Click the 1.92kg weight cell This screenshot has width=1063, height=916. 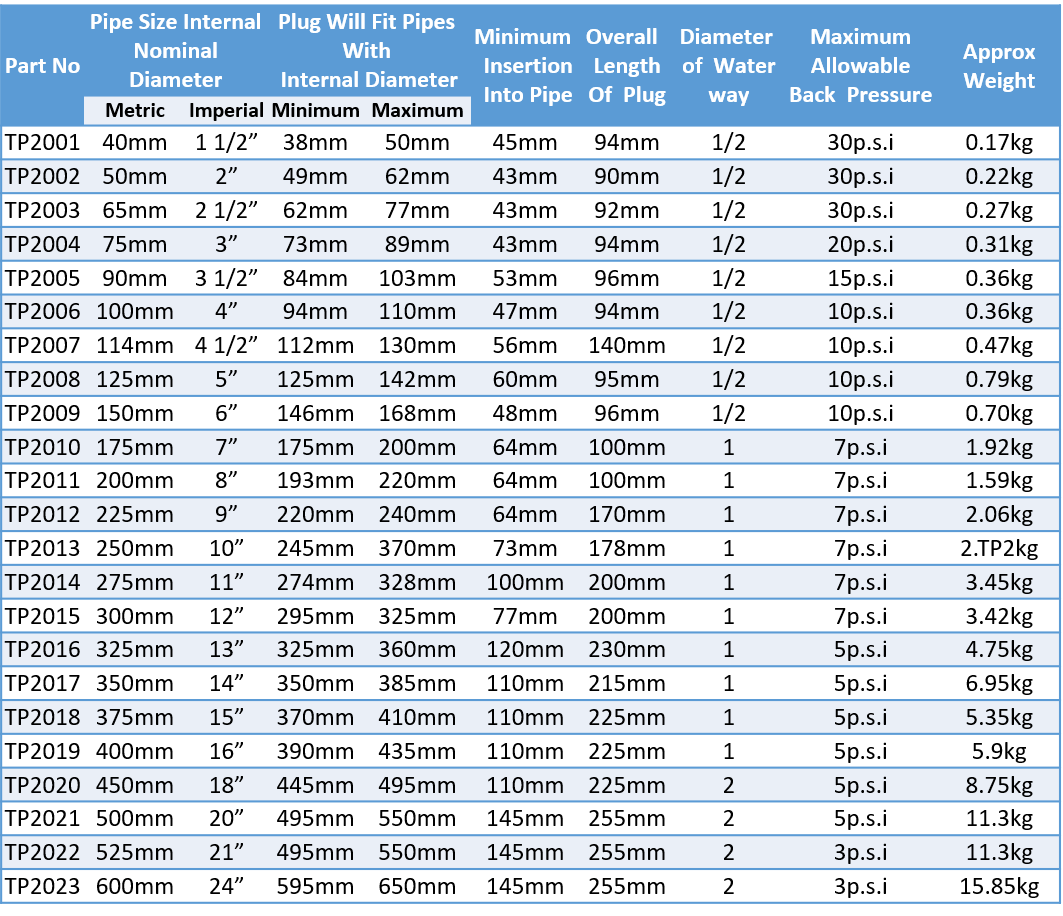[999, 447]
